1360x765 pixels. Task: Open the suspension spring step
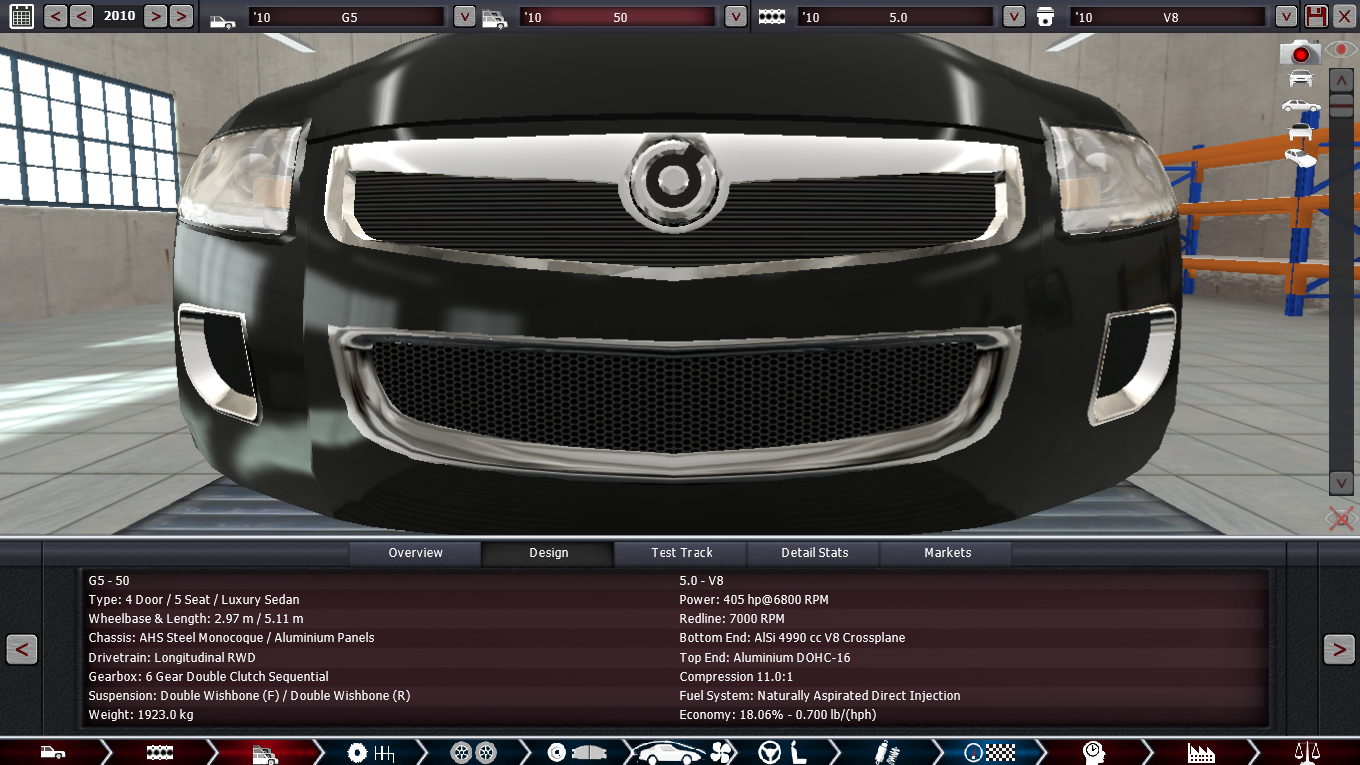coord(886,752)
